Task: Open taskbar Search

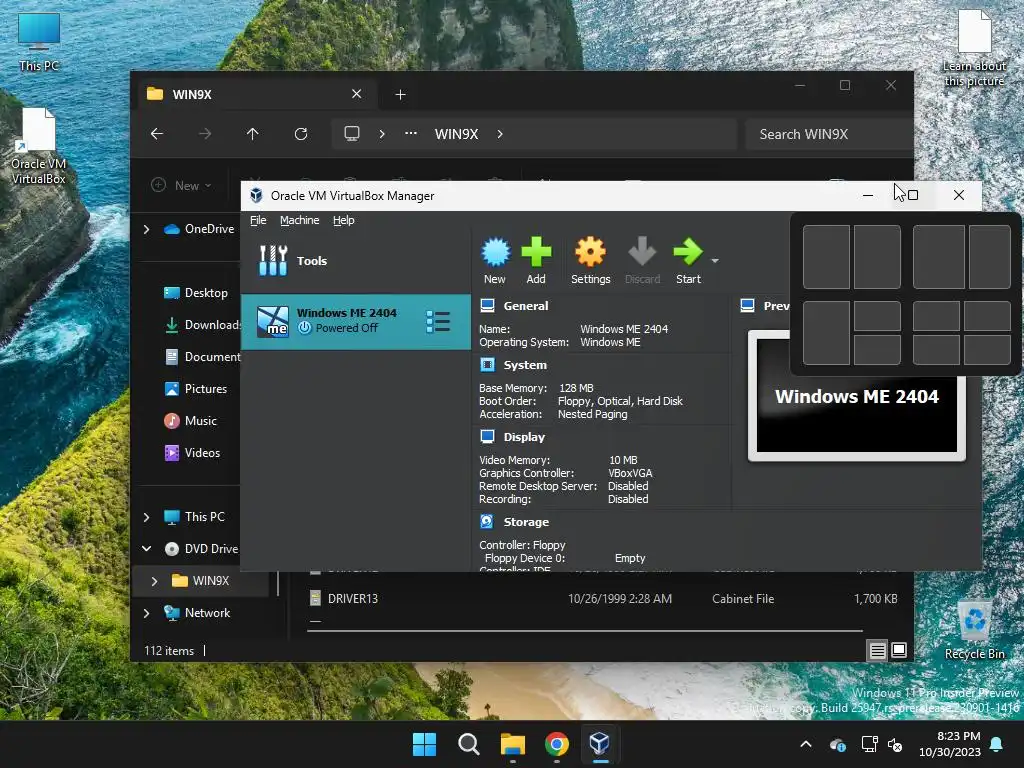Action: tap(468, 744)
